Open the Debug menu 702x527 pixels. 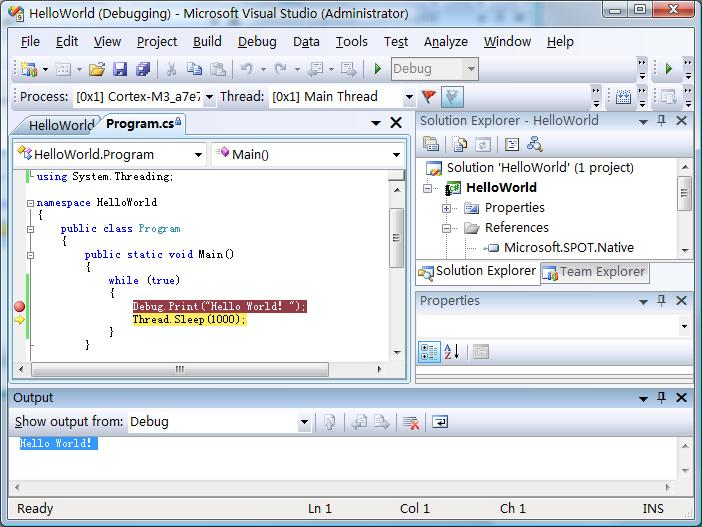[257, 42]
